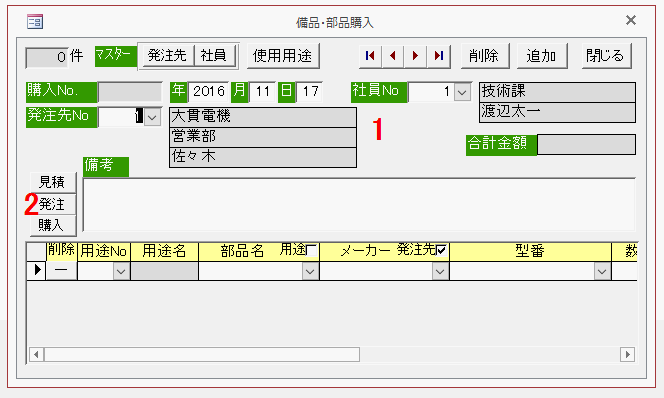
Task: Click the 月 field showing 11
Action: point(263,91)
